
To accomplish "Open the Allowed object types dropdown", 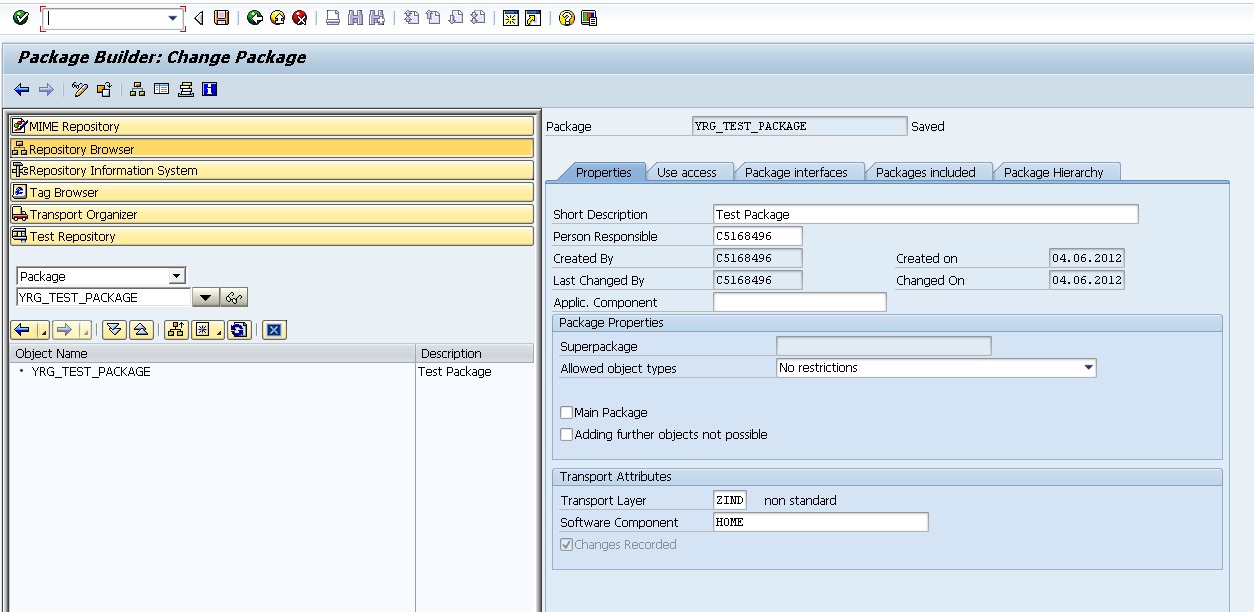I will (1089, 368).
